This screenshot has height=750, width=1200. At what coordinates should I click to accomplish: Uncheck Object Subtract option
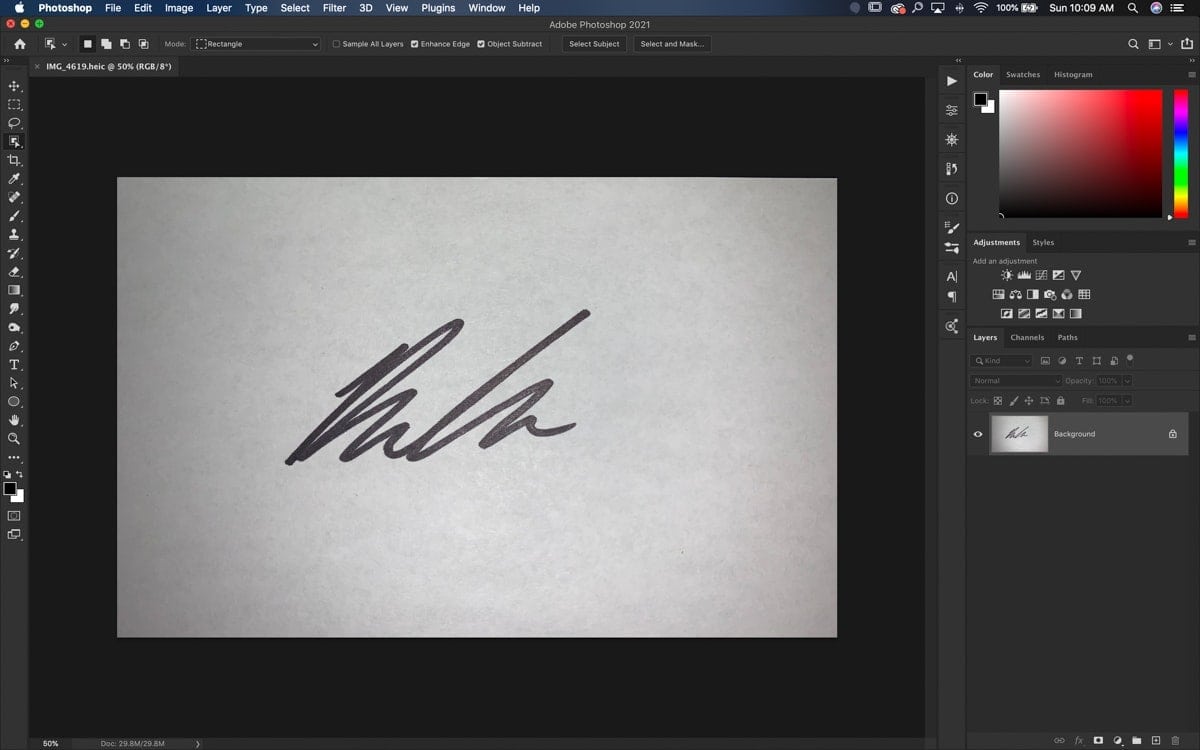[481, 44]
